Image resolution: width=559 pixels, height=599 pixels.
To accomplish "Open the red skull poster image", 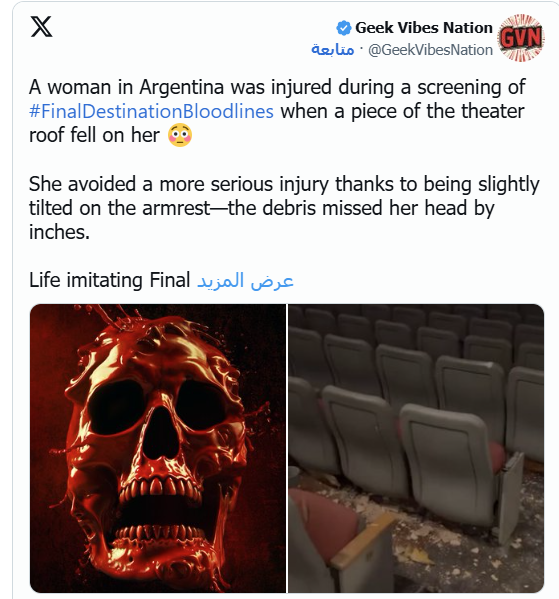I will [x=158, y=448].
